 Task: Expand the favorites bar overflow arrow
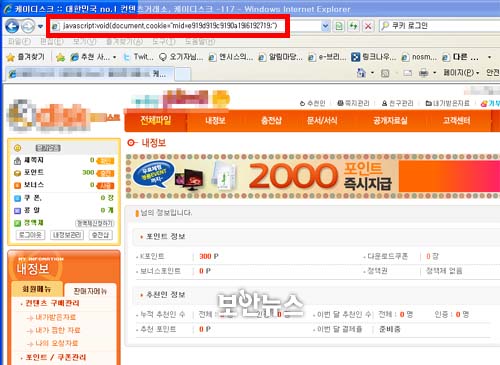tap(489, 57)
